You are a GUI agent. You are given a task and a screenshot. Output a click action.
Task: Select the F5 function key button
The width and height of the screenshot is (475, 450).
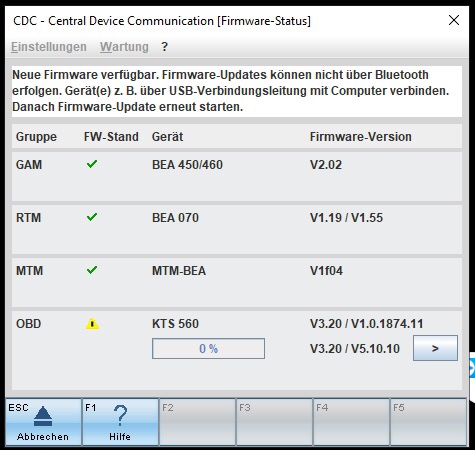tap(428, 422)
